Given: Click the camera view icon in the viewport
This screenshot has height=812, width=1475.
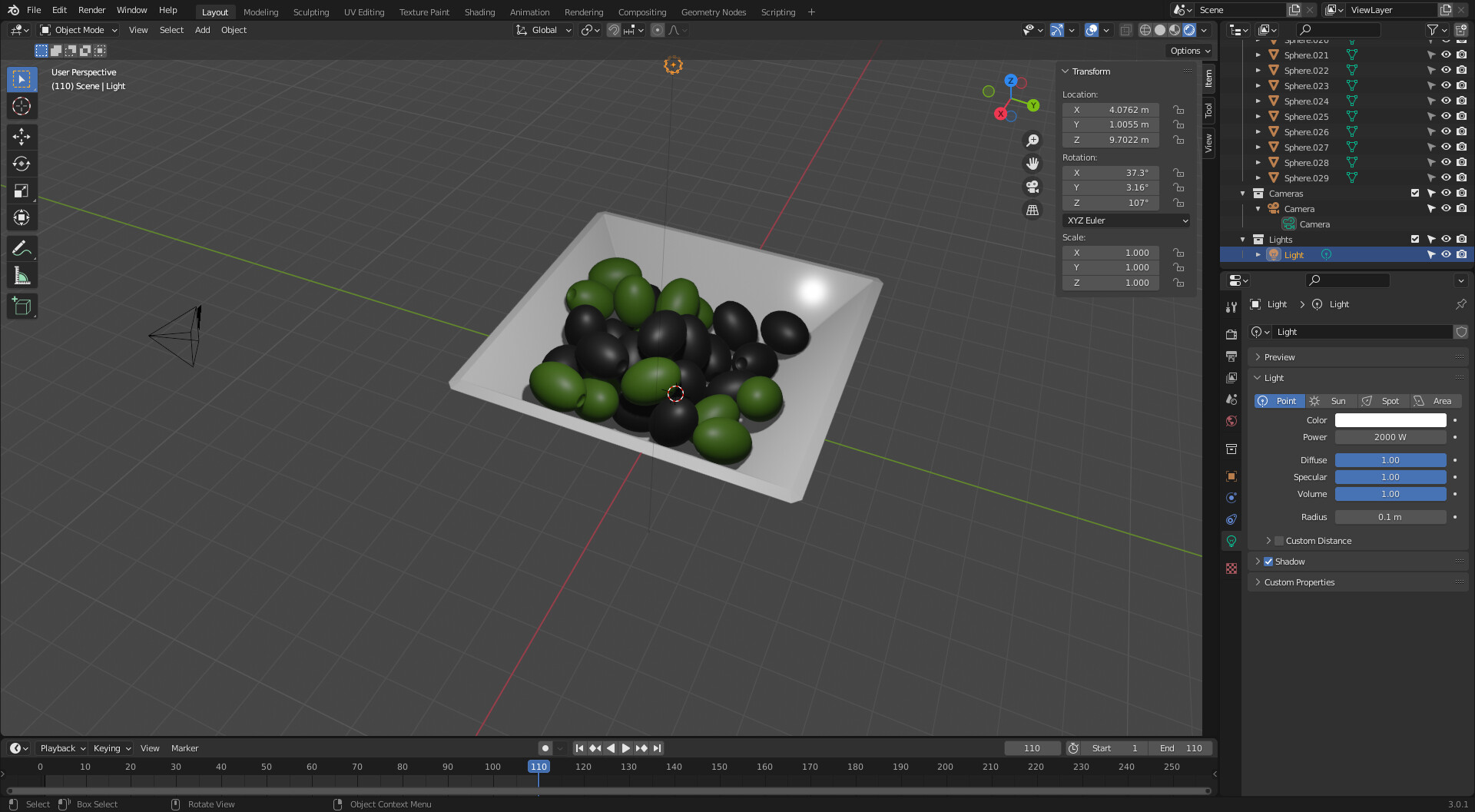Looking at the screenshot, I should 1032,187.
